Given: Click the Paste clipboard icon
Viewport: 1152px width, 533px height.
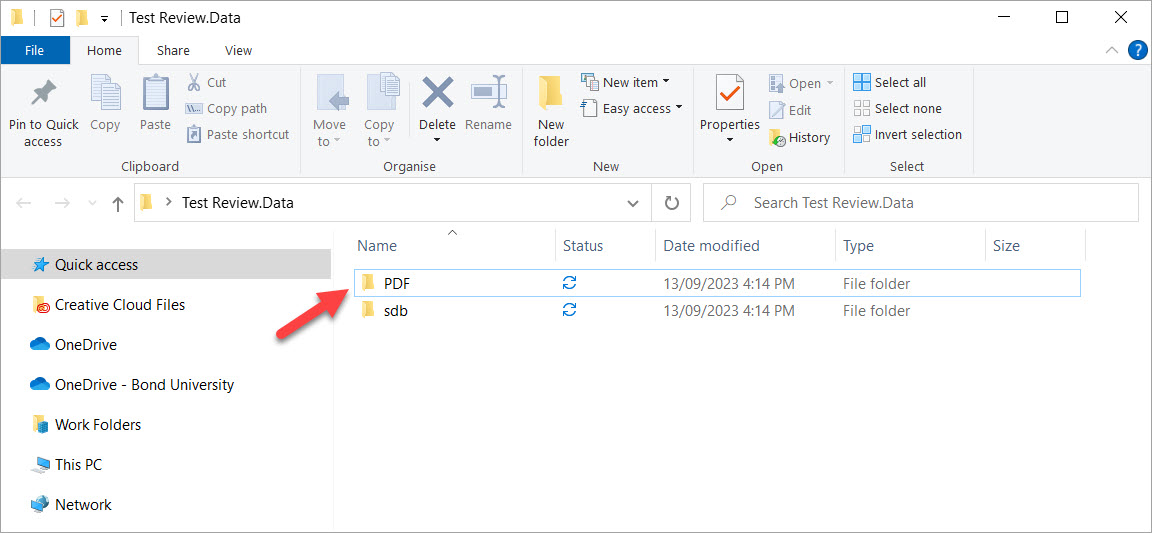Looking at the screenshot, I should coord(155,94).
